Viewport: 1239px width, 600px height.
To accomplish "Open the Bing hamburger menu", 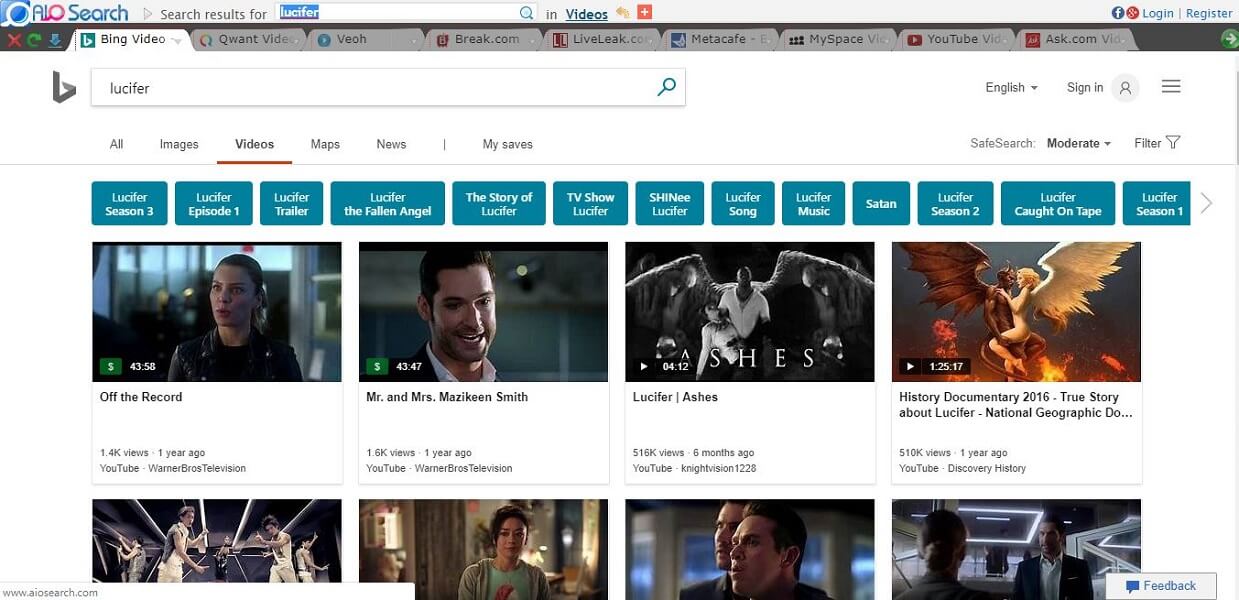I will coord(1171,87).
